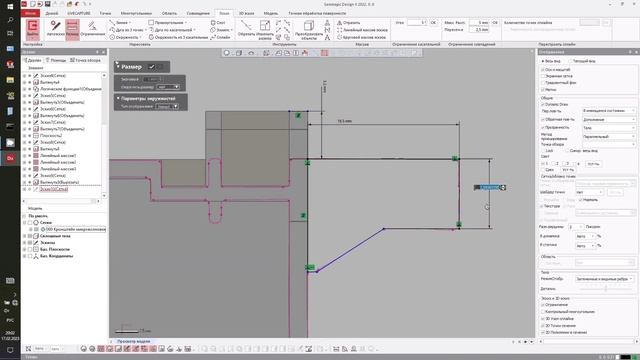Open the Обратная пов-ть dropdown

tap(609, 120)
